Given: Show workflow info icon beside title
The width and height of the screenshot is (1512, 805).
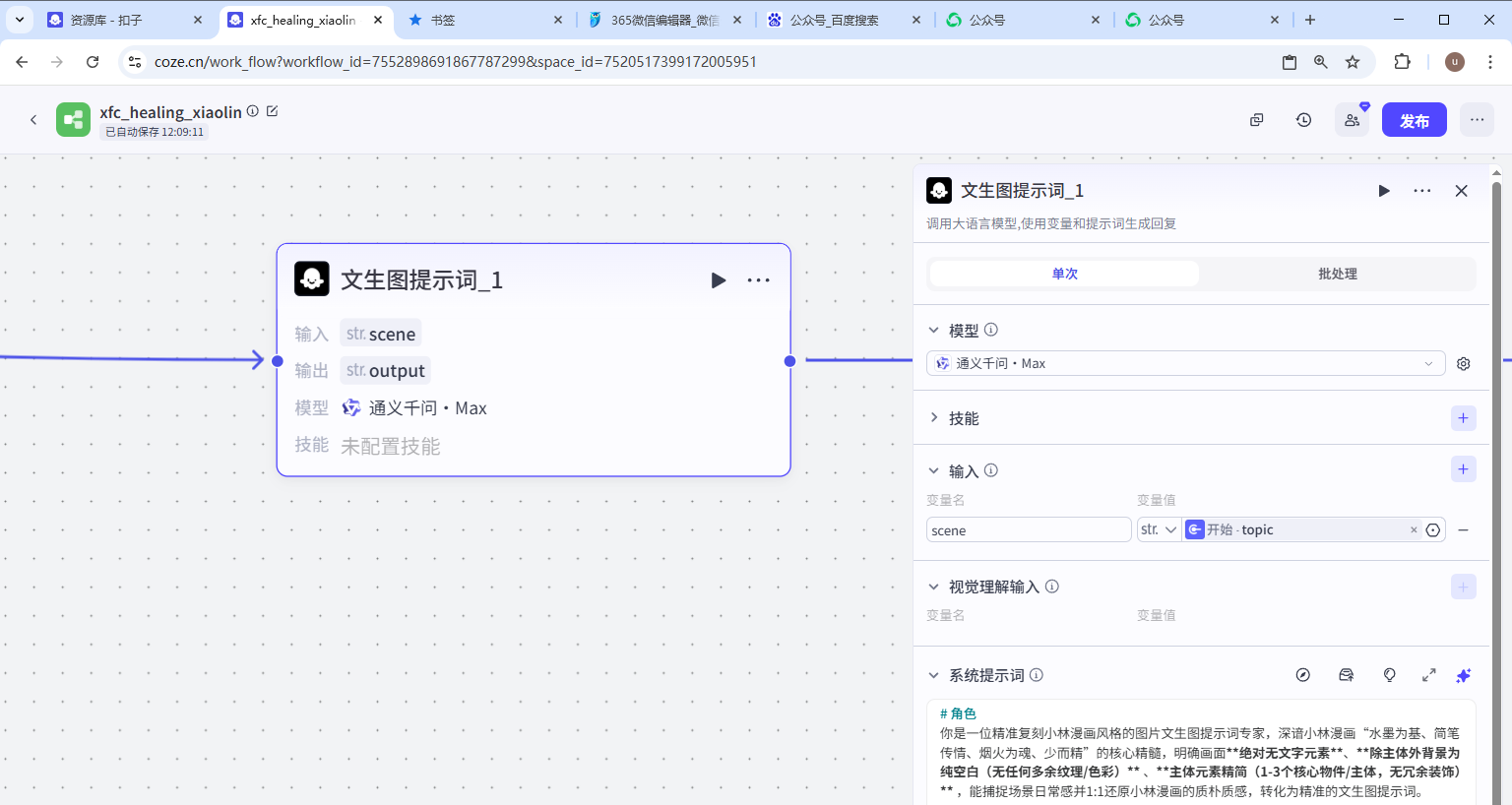Looking at the screenshot, I should [253, 111].
